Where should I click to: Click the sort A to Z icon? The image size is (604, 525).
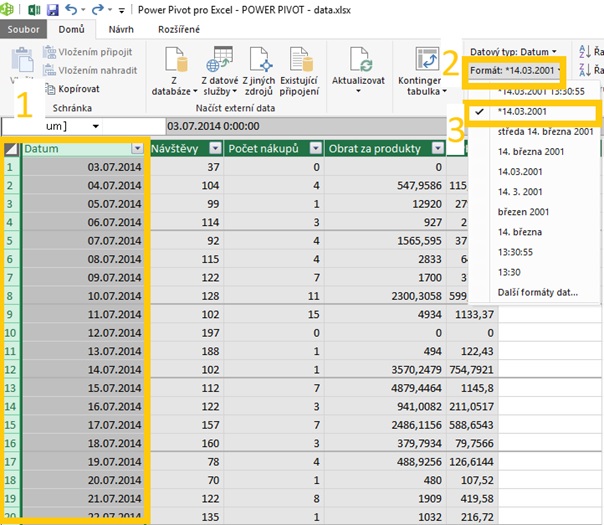pyautogui.click(x=586, y=51)
